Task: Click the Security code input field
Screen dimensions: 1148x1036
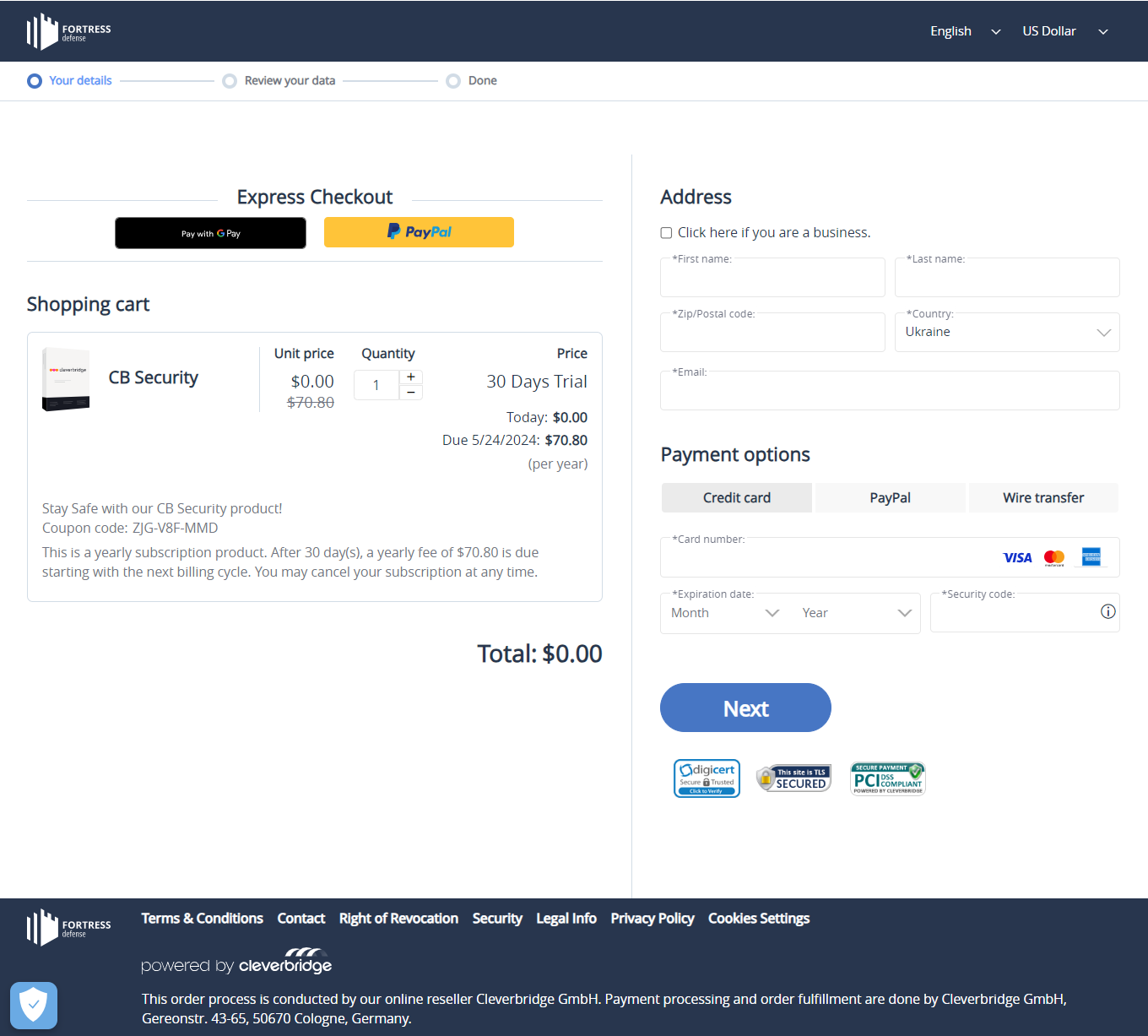Action: 1025,613
